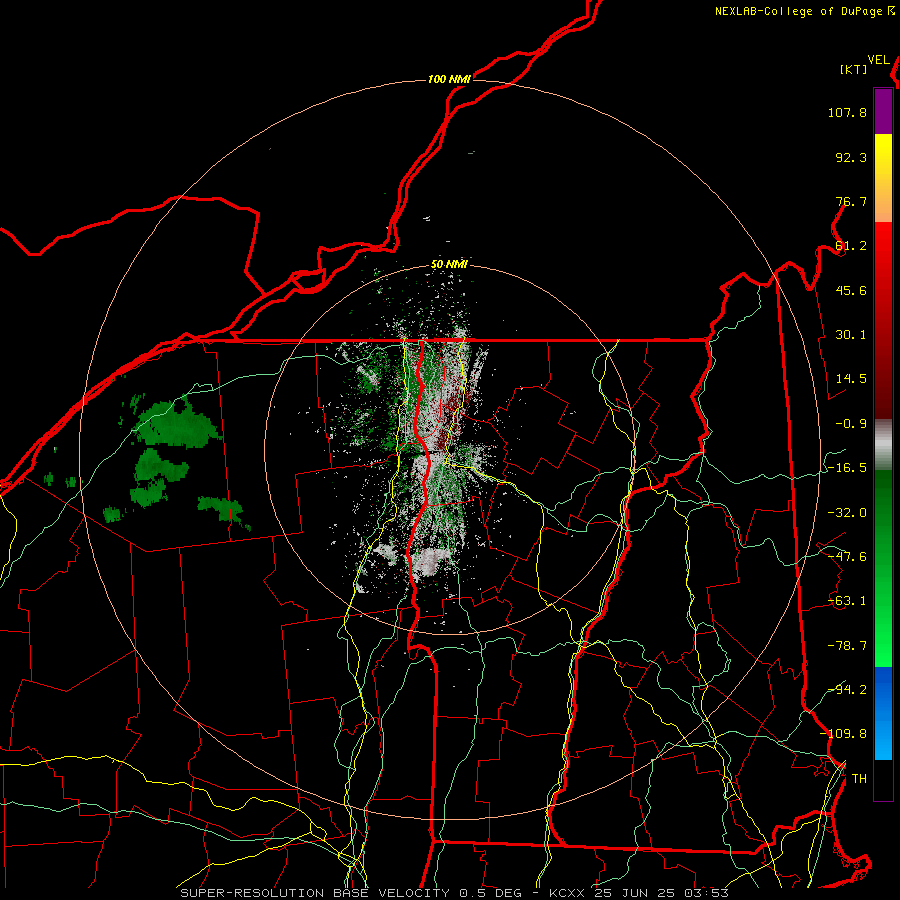Click the yellow-orange segment of the velocity color bar
This screenshot has width=900, height=900.
883,178
